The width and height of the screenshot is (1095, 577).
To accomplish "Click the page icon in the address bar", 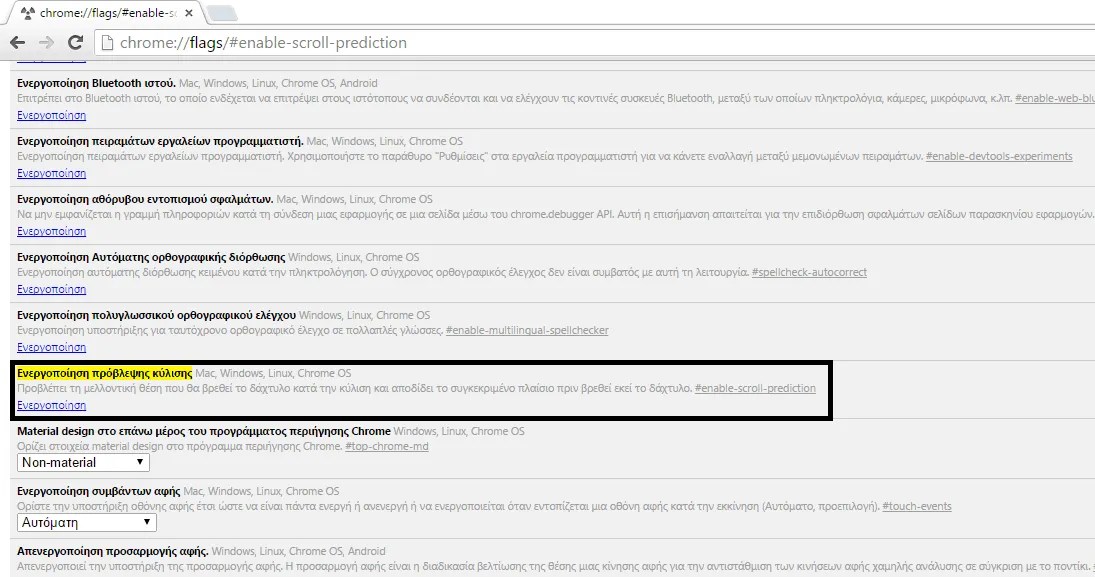I will point(107,43).
